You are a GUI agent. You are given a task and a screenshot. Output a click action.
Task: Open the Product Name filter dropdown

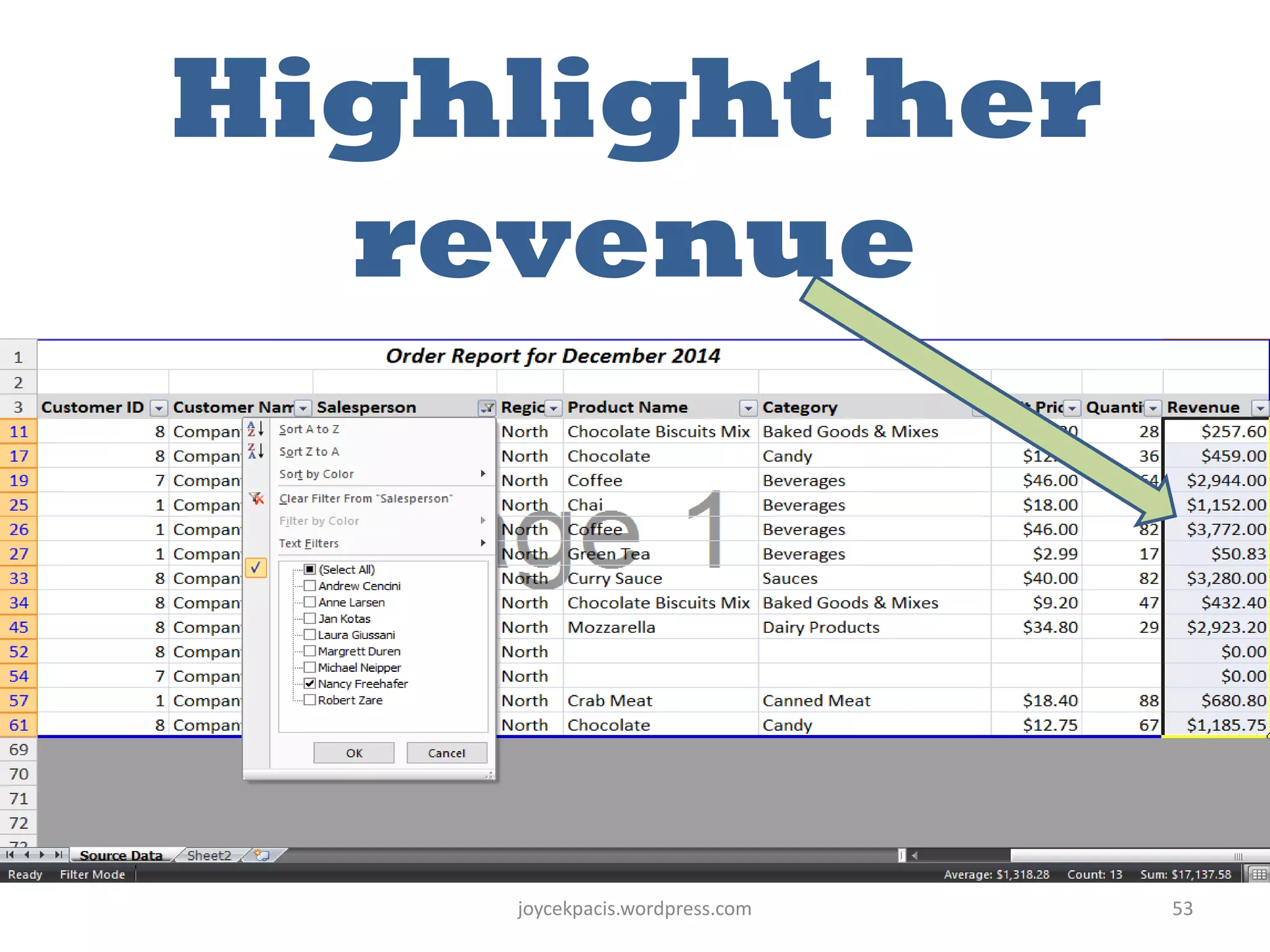coord(748,408)
